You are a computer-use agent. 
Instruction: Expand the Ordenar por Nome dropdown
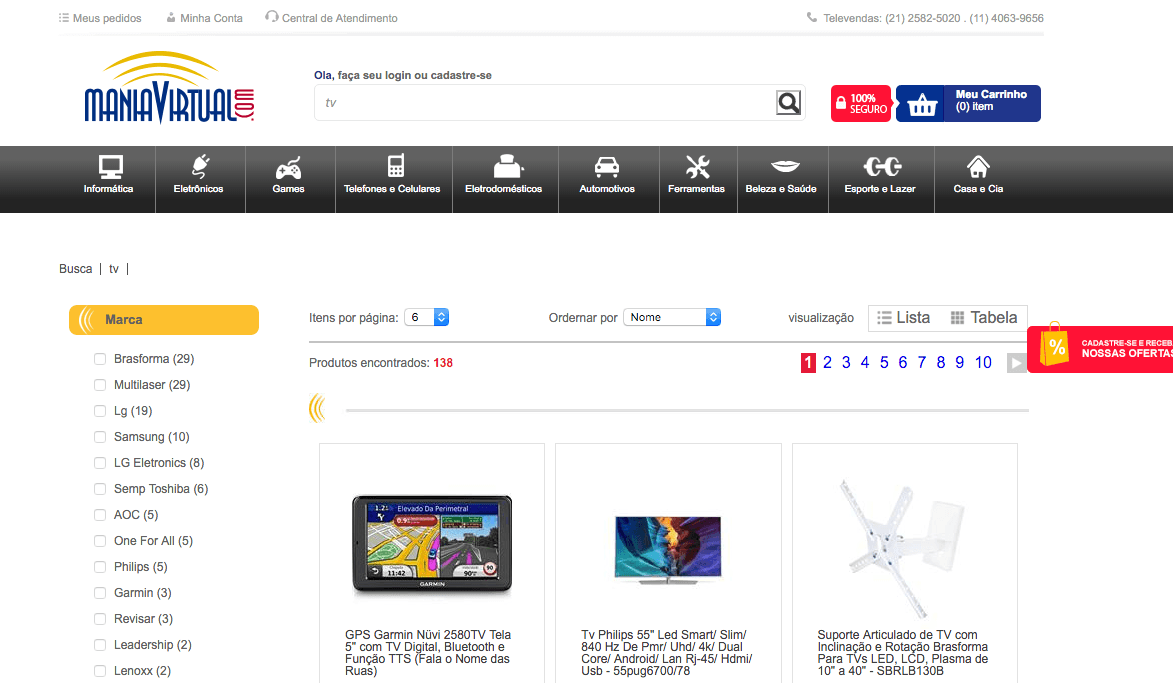pos(672,317)
